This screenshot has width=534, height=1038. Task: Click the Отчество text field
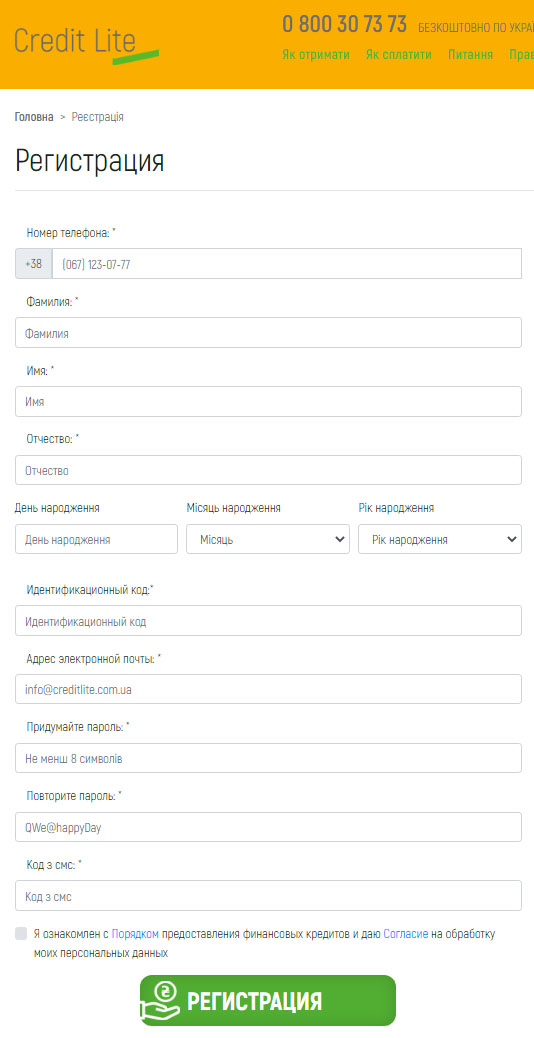(x=268, y=470)
